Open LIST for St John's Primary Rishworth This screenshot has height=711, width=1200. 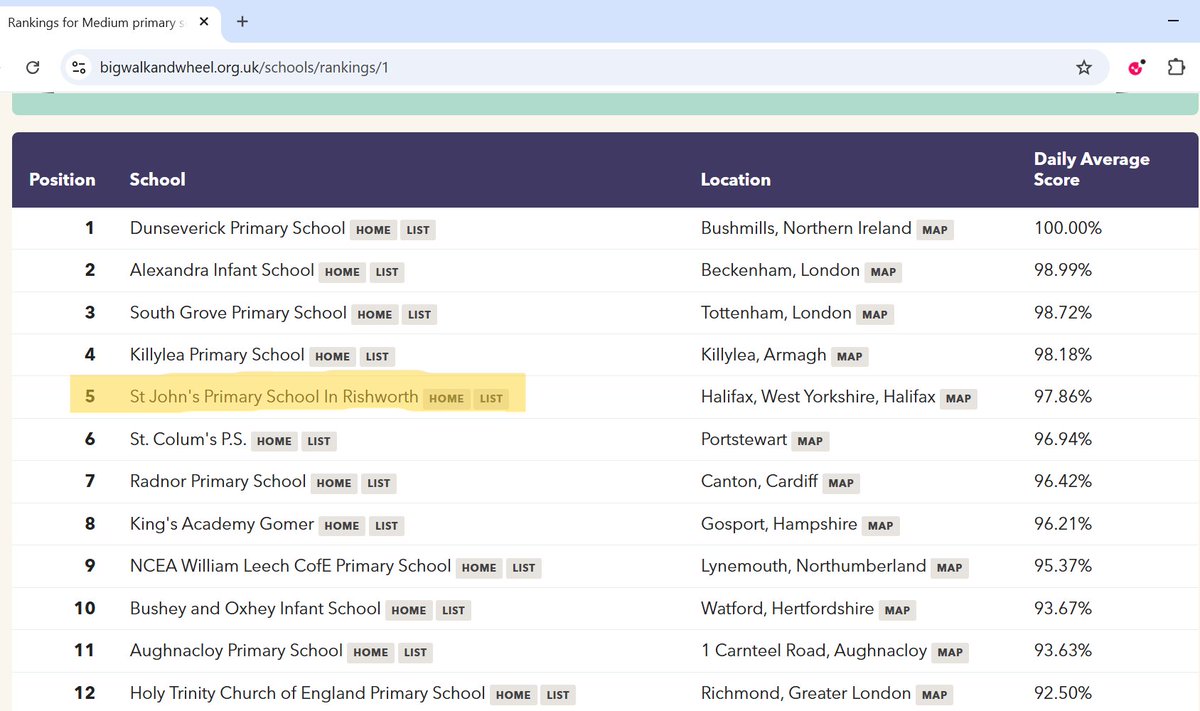491,398
